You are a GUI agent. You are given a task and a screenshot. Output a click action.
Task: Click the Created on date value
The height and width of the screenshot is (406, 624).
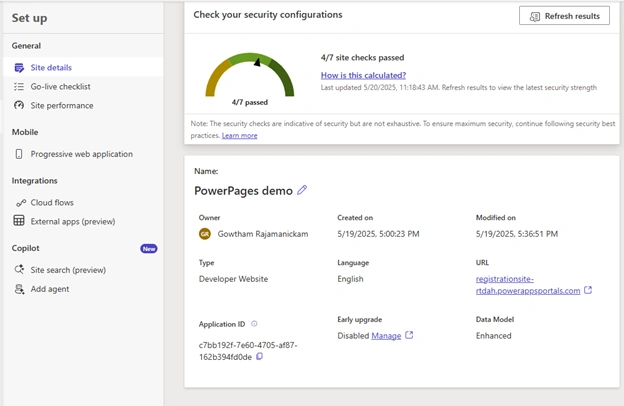tap(378, 234)
